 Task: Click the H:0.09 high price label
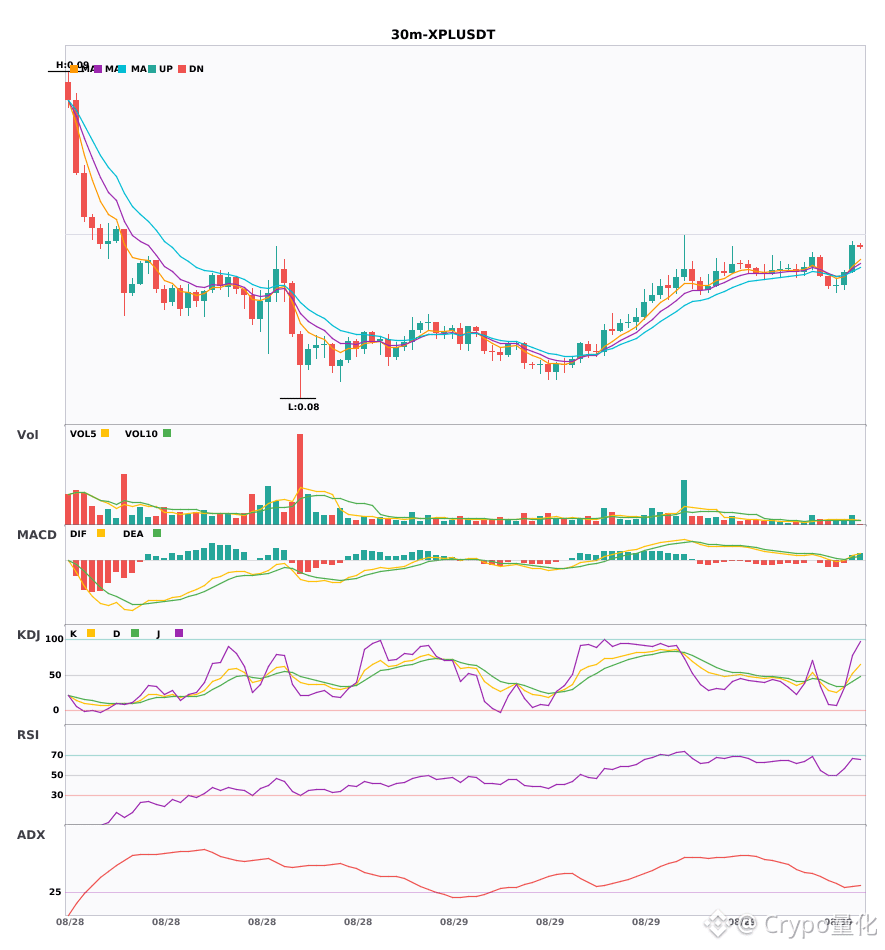[73, 64]
